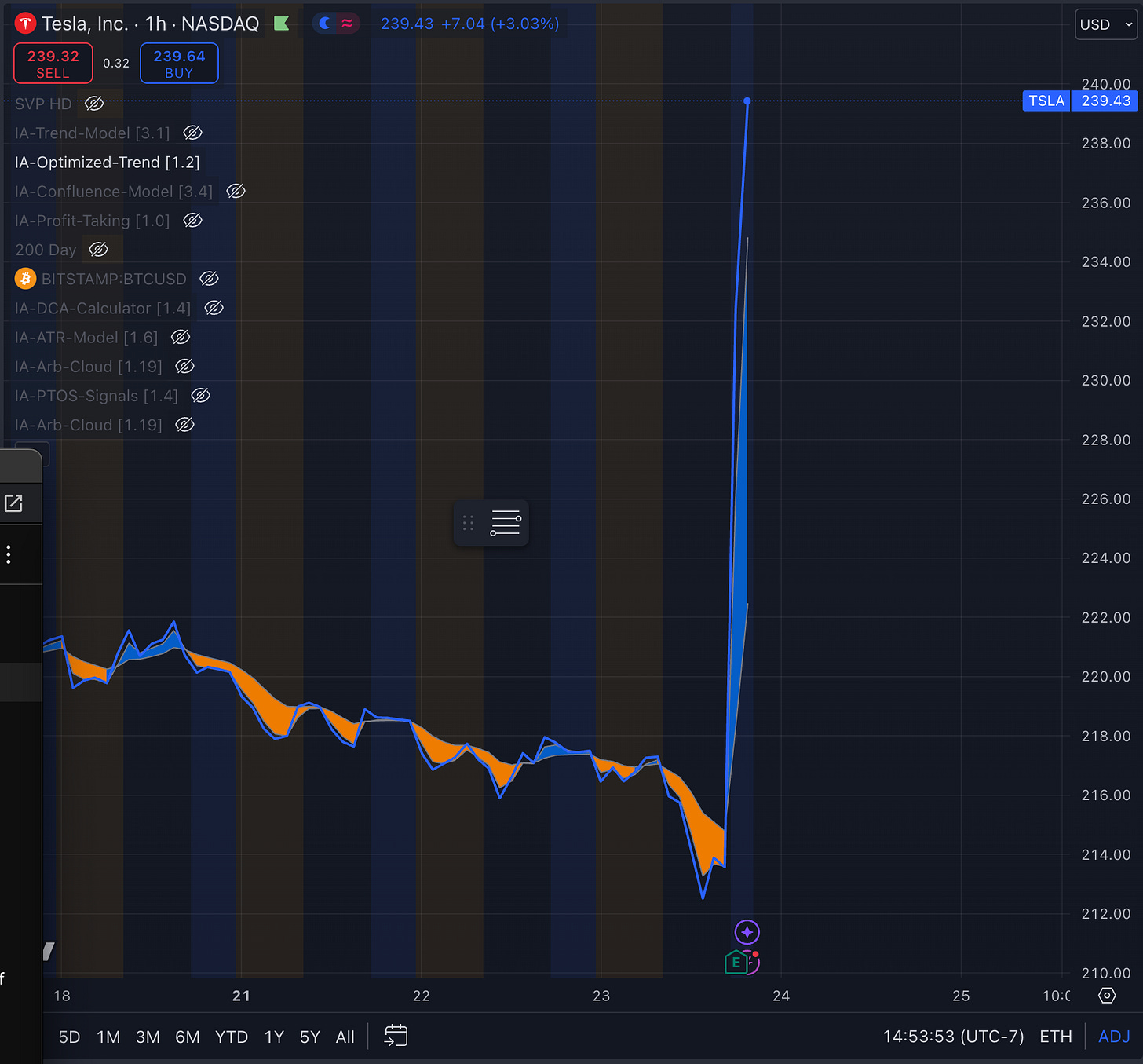1143x1064 pixels.
Task: Toggle visibility of SVP HD indicator
Action: 94,104
